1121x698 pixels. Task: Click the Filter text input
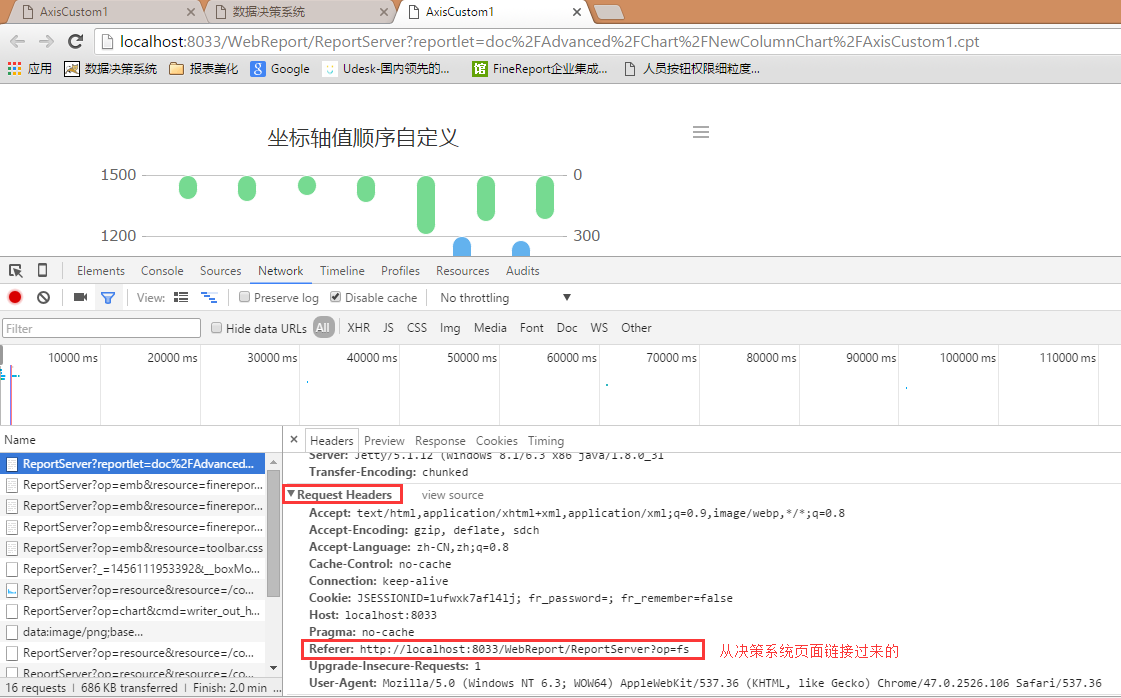pyautogui.click(x=102, y=328)
